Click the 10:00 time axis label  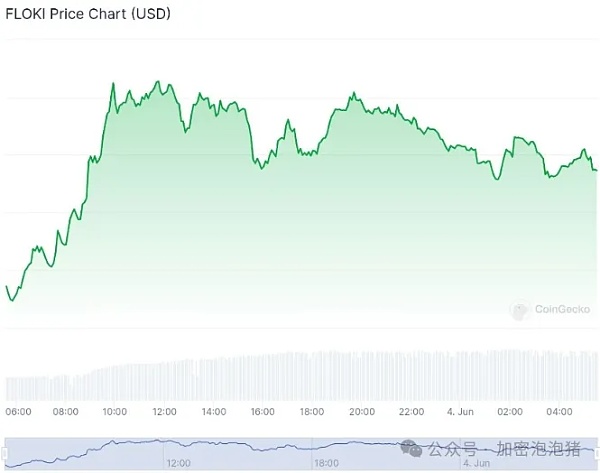115,411
